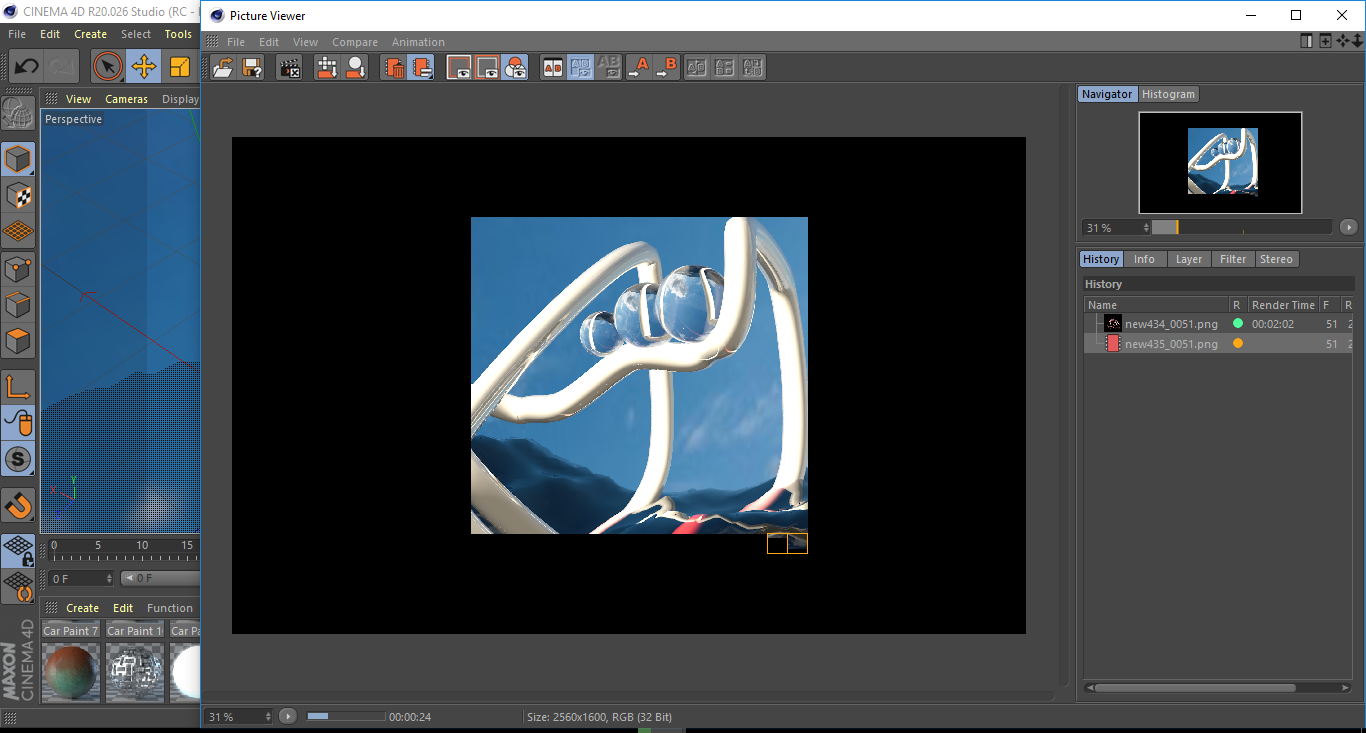Select the Scale tool in Cinema 4D

click(180, 67)
